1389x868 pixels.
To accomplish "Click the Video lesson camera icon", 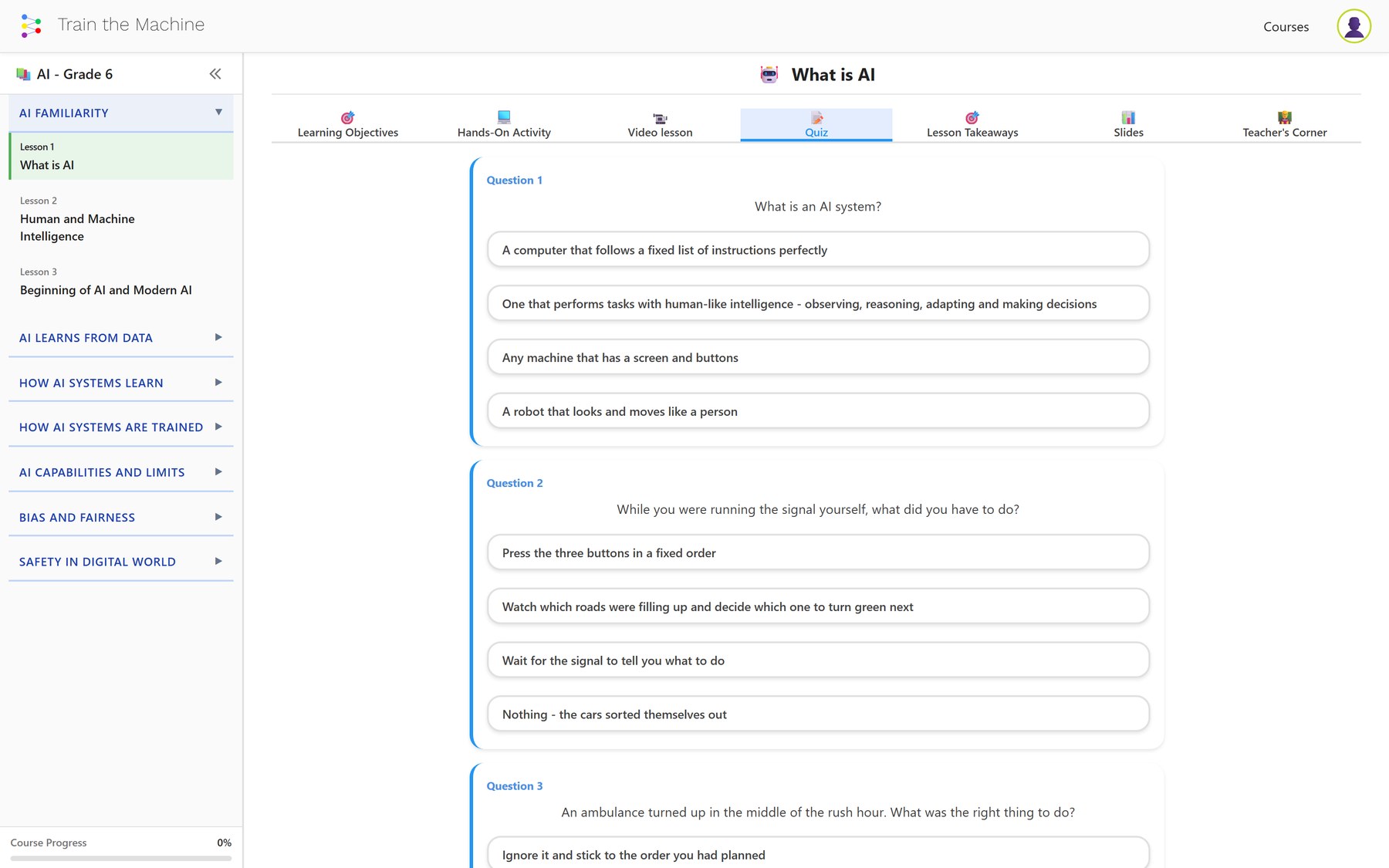I will click(660, 118).
